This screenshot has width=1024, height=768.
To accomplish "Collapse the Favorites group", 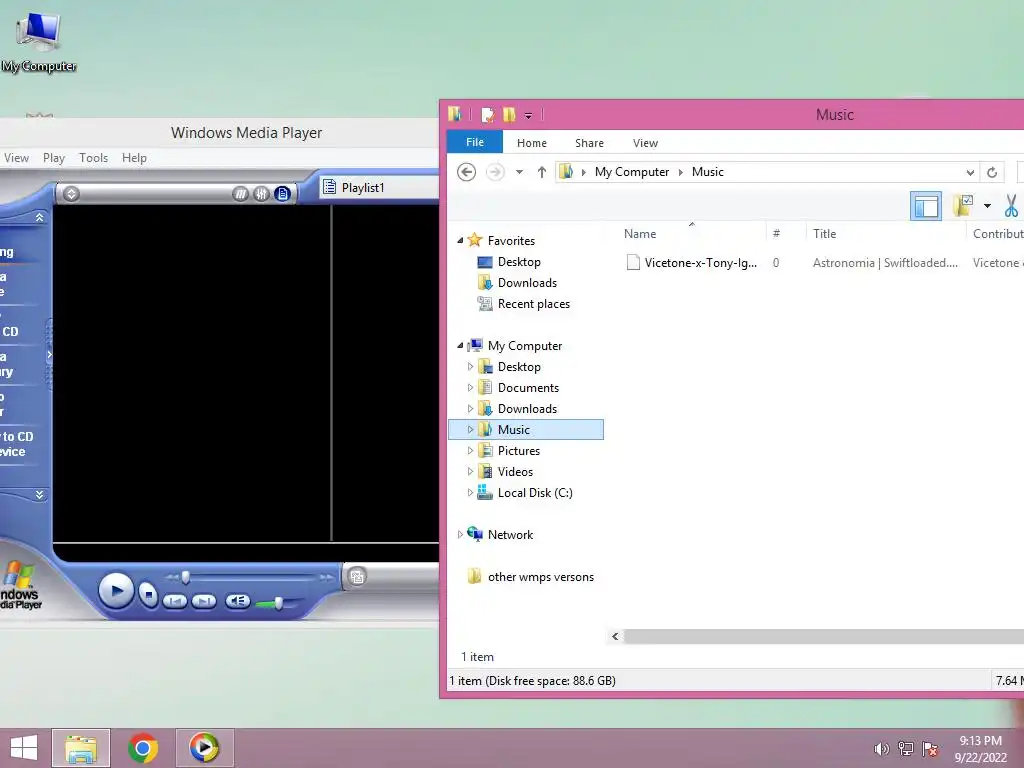I will pyautogui.click(x=460, y=240).
